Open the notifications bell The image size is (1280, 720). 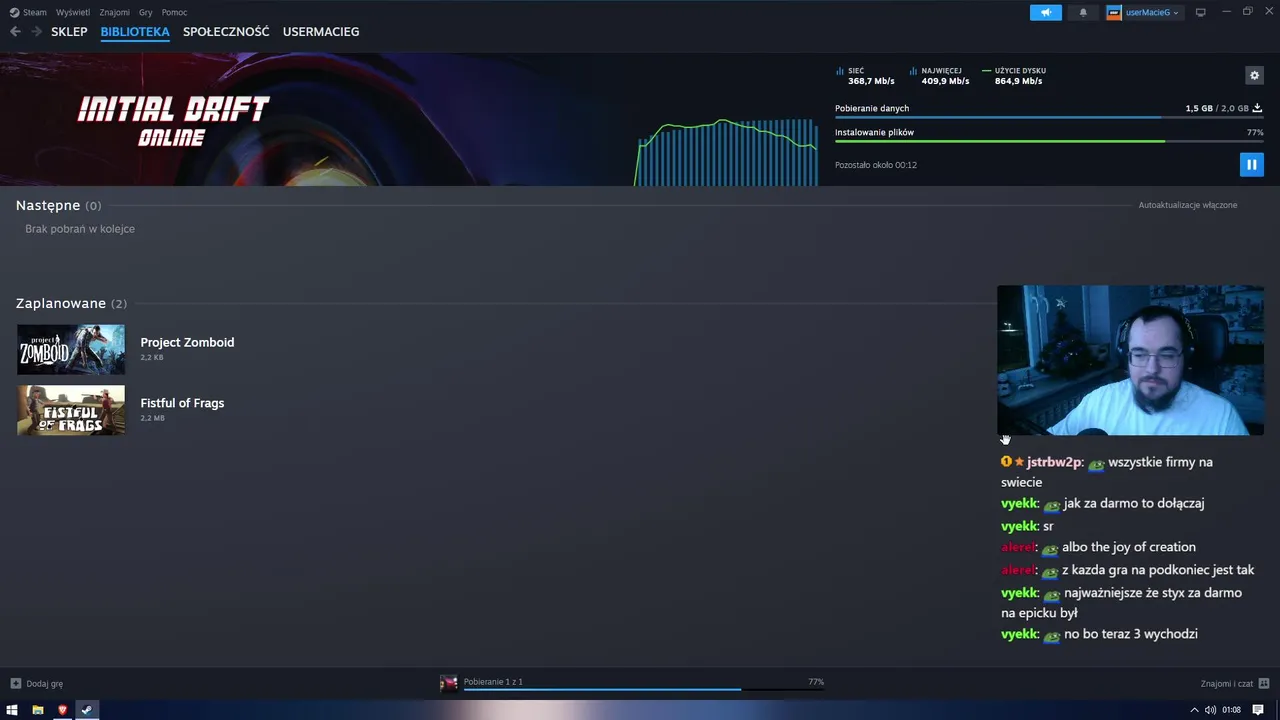click(1083, 12)
